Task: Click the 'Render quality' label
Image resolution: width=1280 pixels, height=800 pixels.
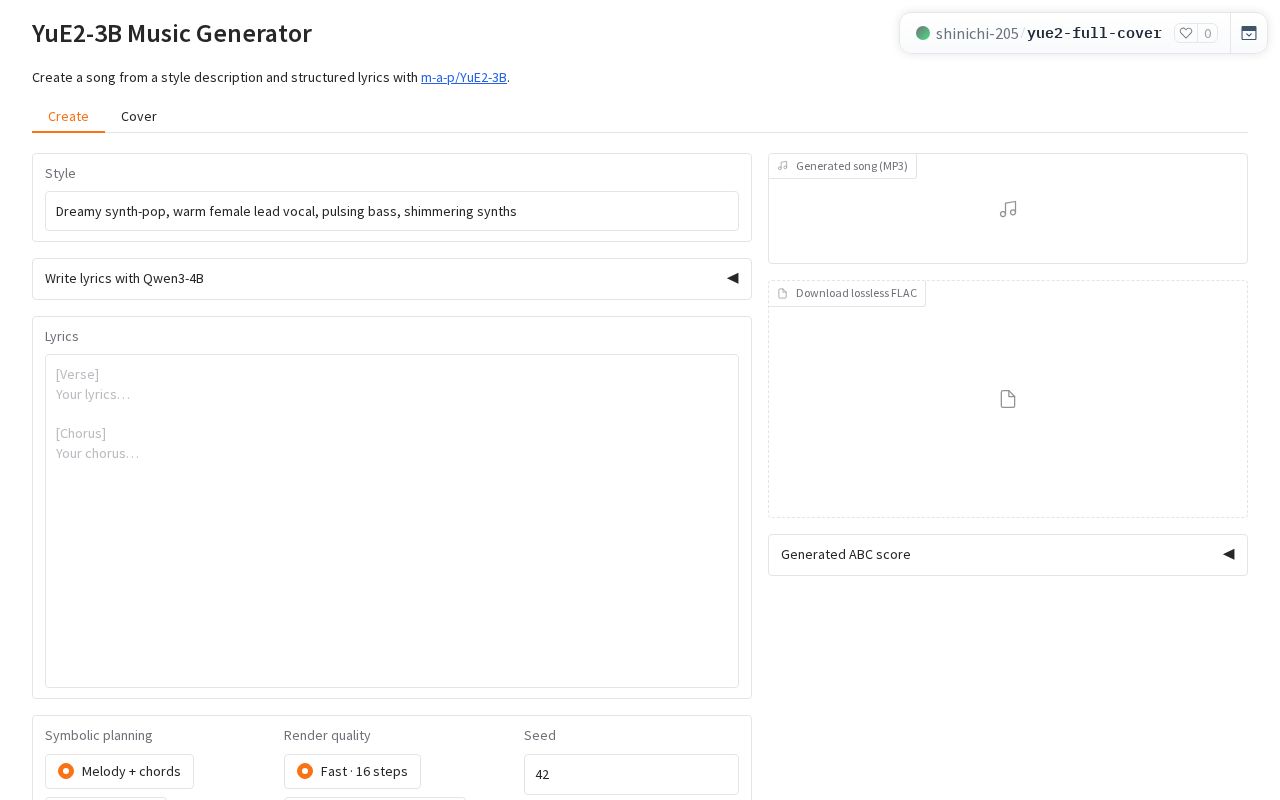Action: (327, 735)
